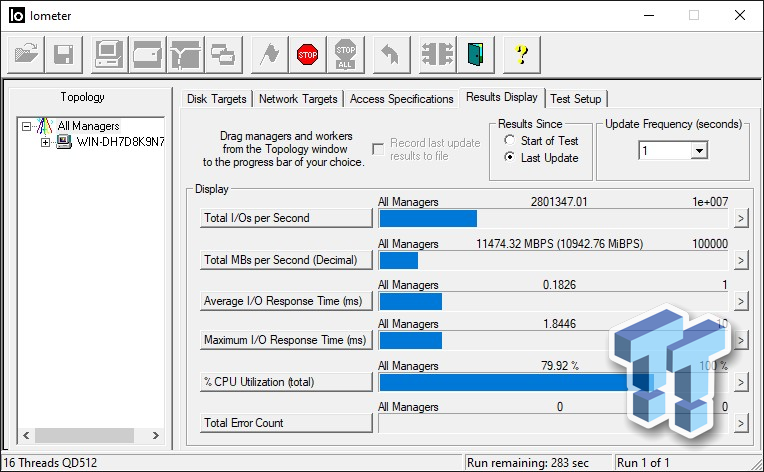Viewport: 764px width, 472px height.
Task: Open test configuration file icon
Action: (26, 54)
